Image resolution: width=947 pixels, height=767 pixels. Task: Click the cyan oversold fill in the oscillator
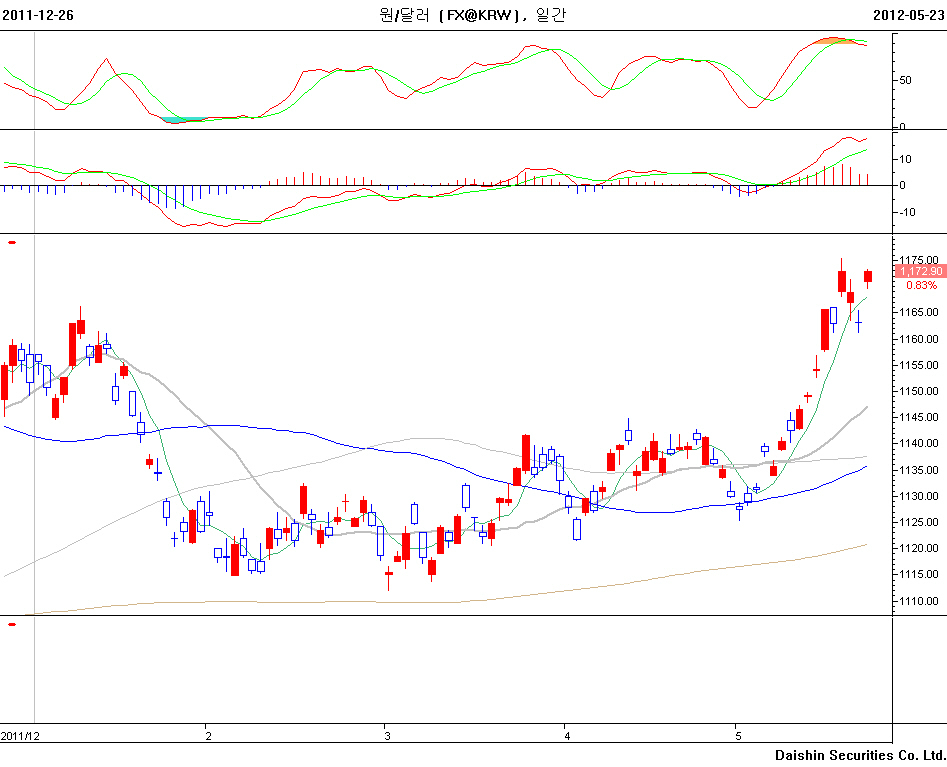coord(177,119)
